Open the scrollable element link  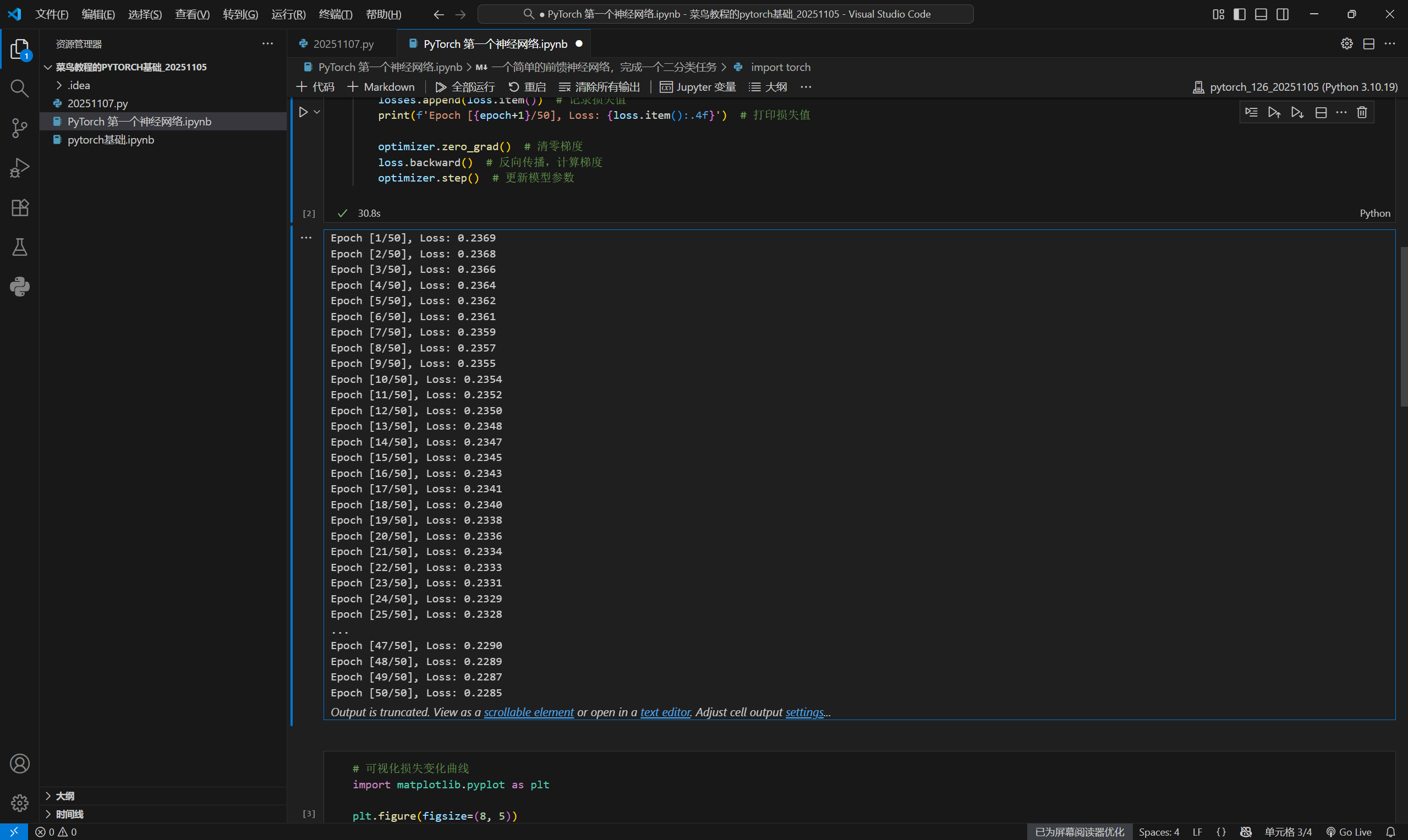click(529, 712)
